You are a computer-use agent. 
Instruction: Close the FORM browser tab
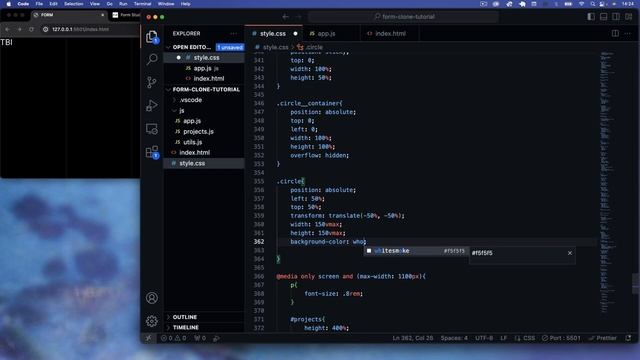tap(102, 15)
